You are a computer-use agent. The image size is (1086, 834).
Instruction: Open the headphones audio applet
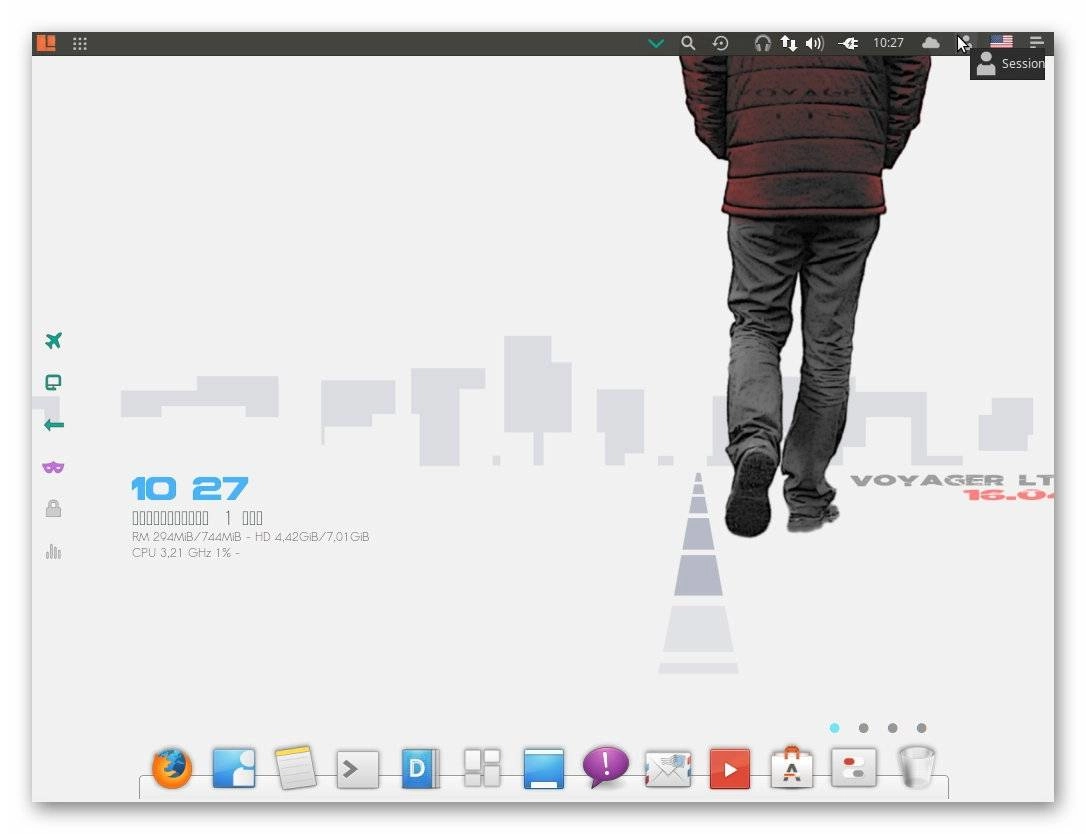(x=763, y=44)
